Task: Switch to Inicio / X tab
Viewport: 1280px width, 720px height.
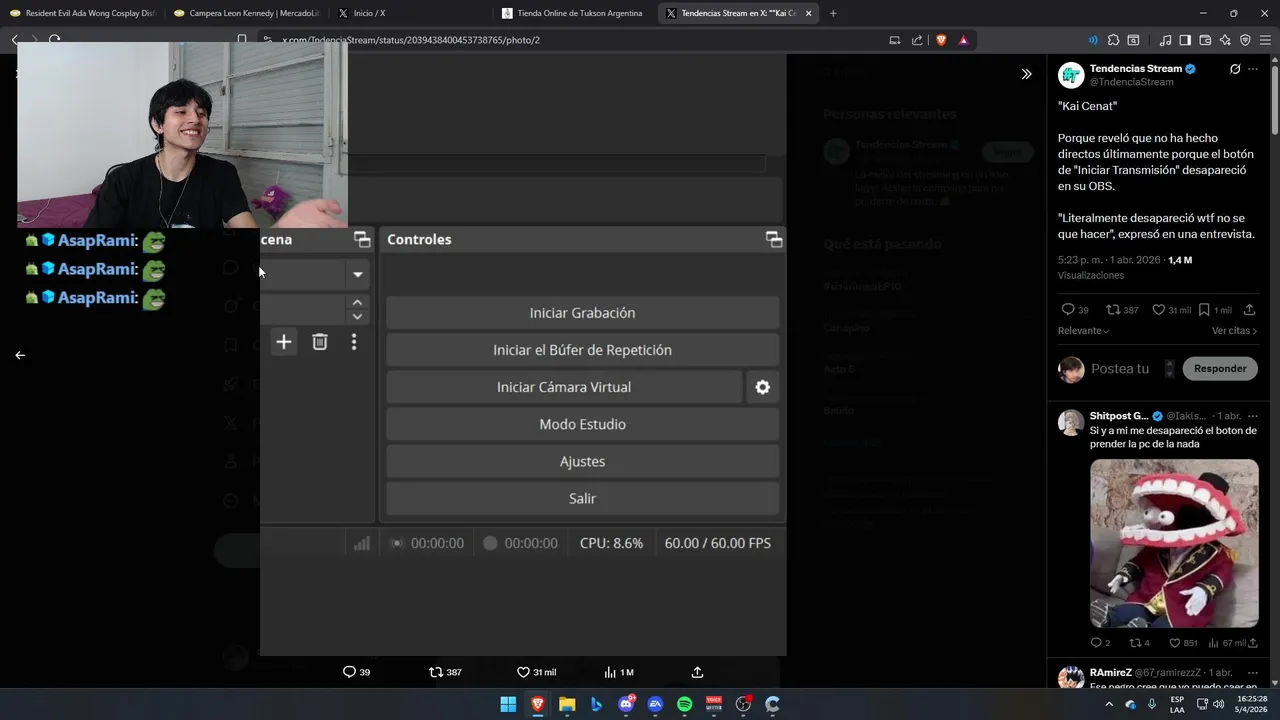Action: coord(410,13)
